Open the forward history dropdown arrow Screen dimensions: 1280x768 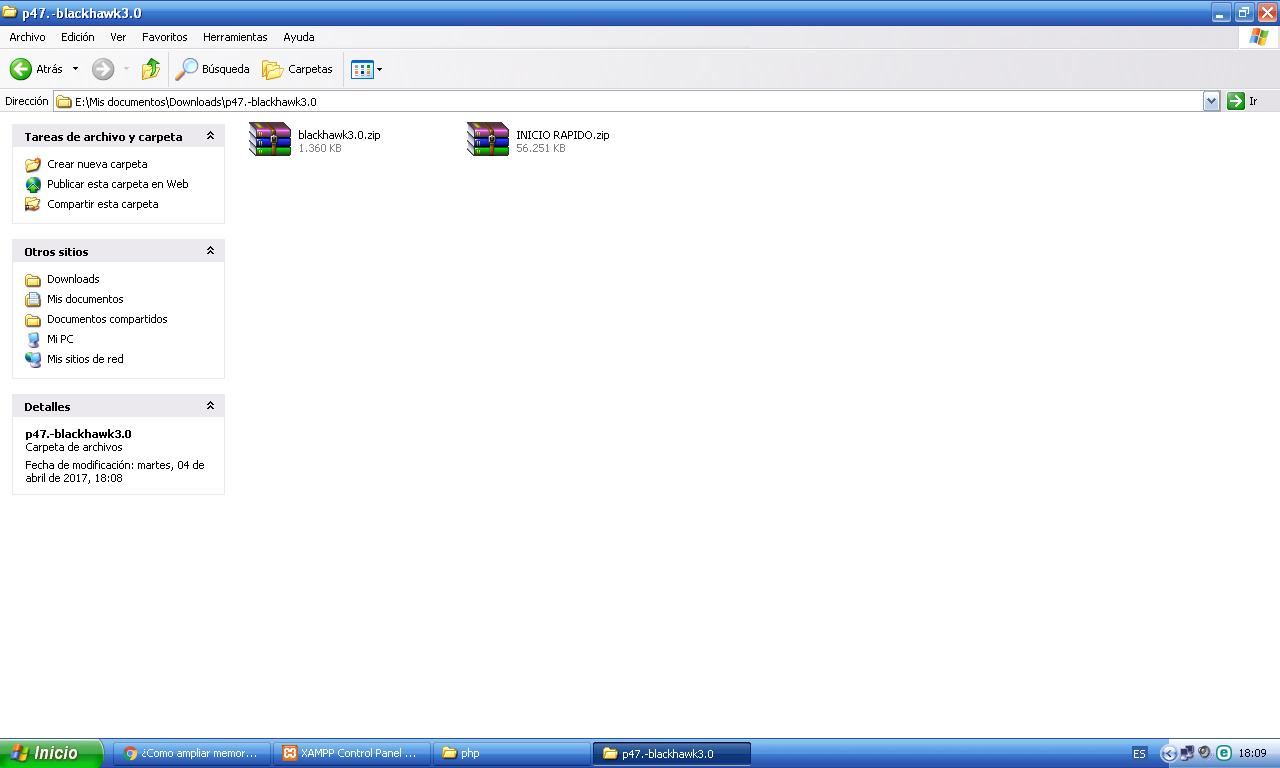[x=126, y=69]
